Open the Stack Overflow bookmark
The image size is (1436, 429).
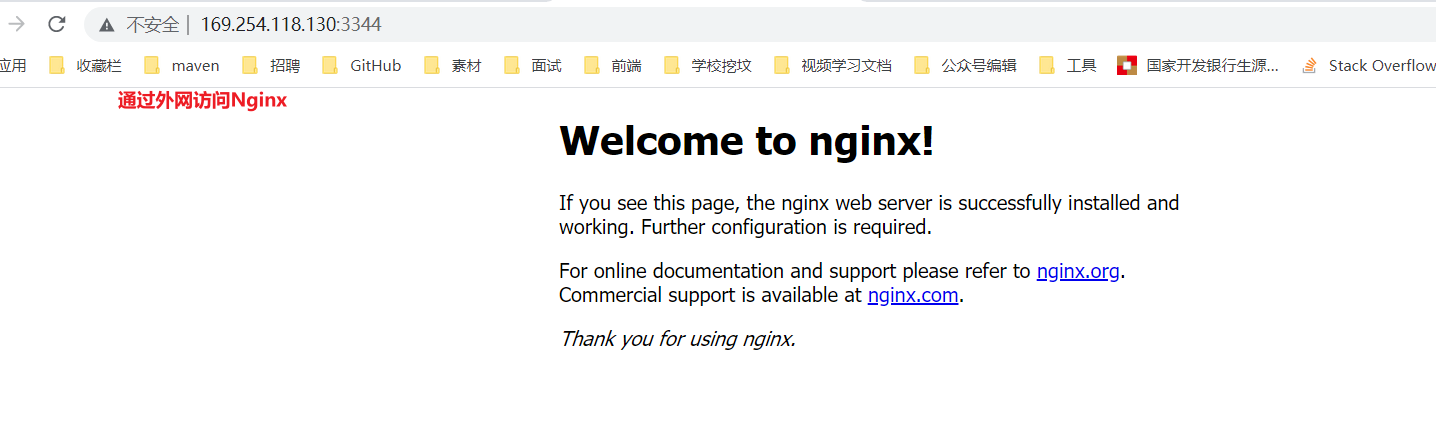point(1368,66)
